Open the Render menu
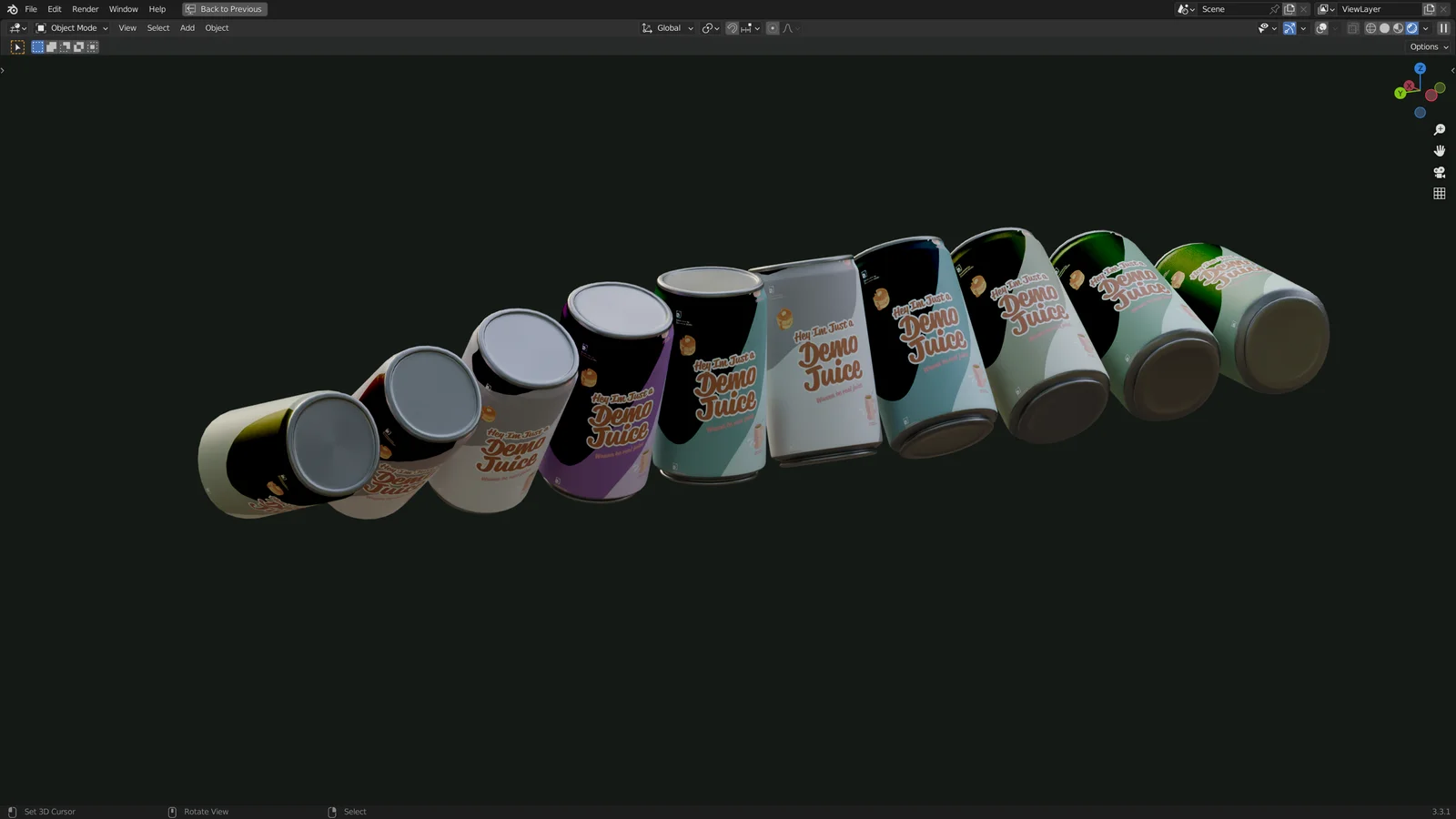 [85, 9]
